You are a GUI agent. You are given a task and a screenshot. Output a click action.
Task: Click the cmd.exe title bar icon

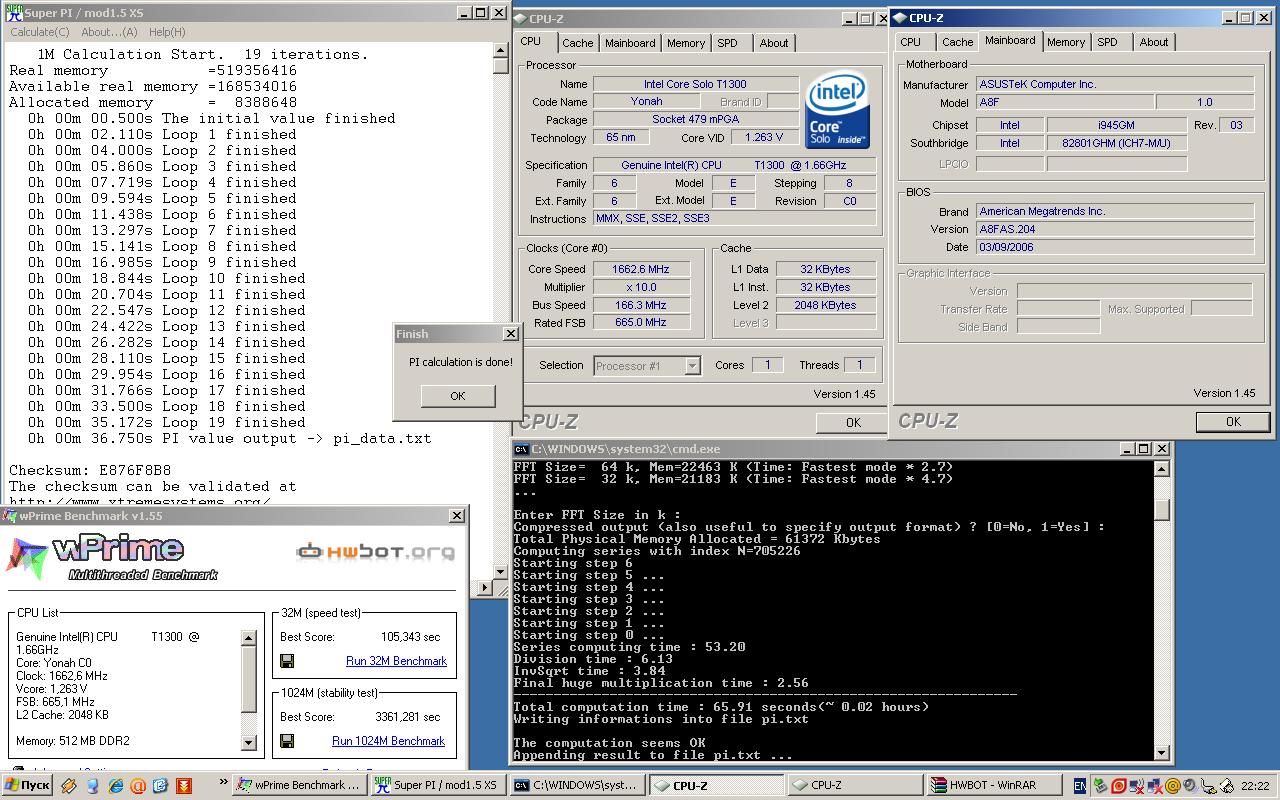(522, 449)
